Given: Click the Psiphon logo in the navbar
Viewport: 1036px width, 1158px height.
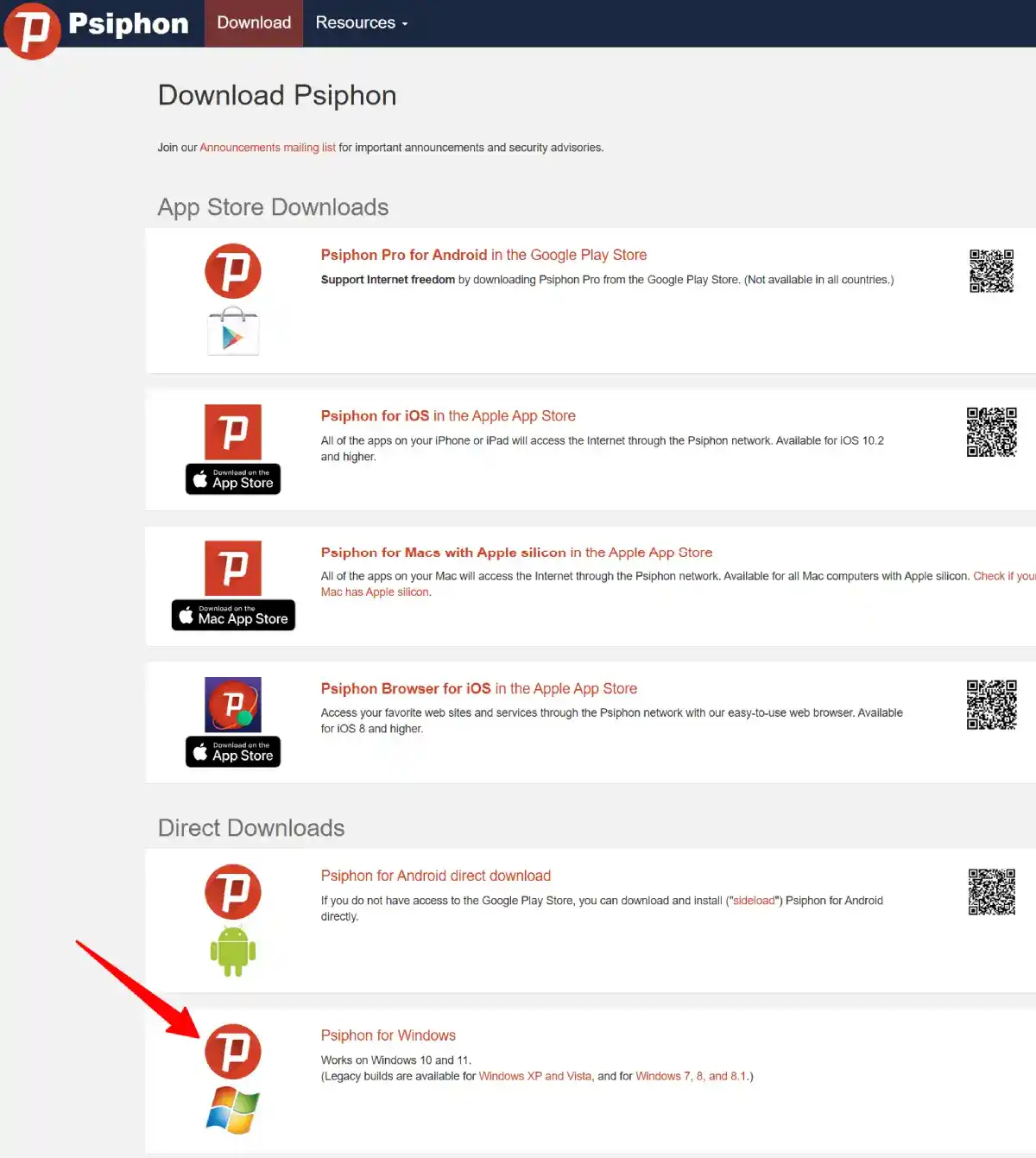Looking at the screenshot, I should (97, 29).
